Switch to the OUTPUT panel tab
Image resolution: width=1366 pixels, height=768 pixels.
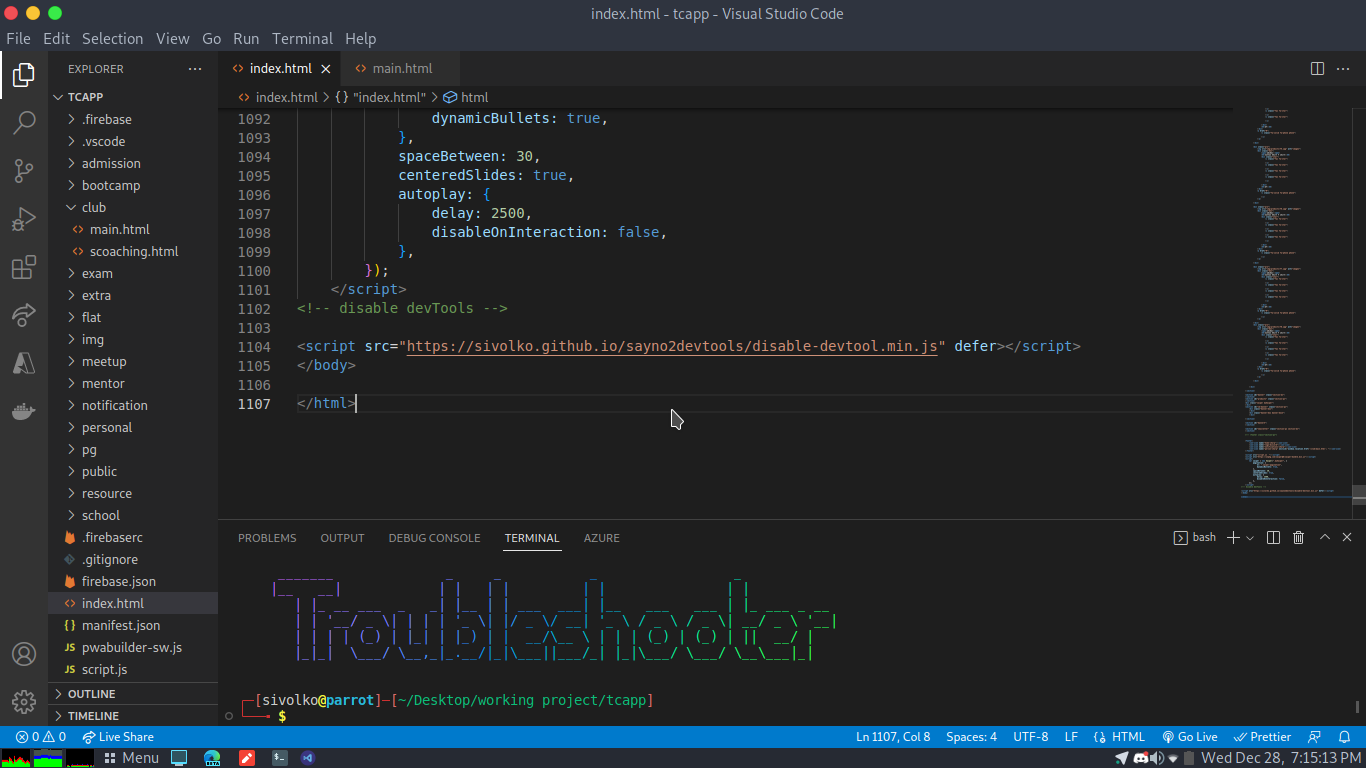[342, 538]
